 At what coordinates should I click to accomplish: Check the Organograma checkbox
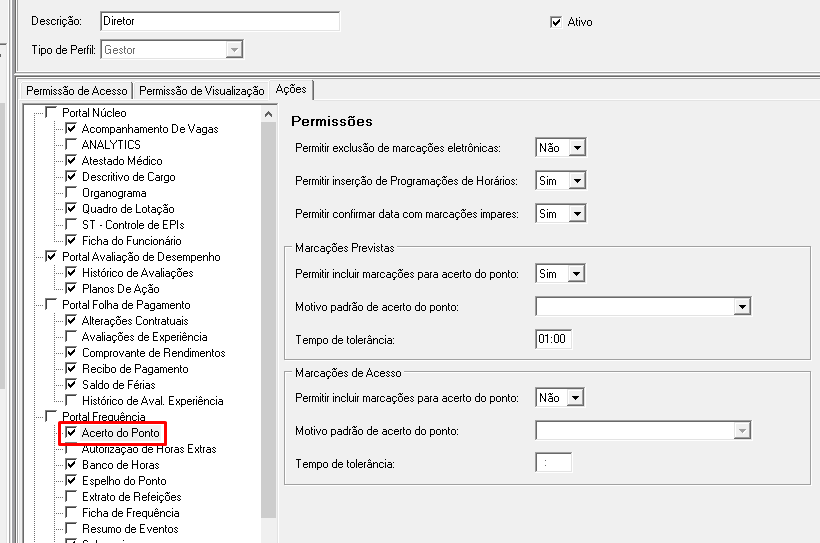point(71,193)
